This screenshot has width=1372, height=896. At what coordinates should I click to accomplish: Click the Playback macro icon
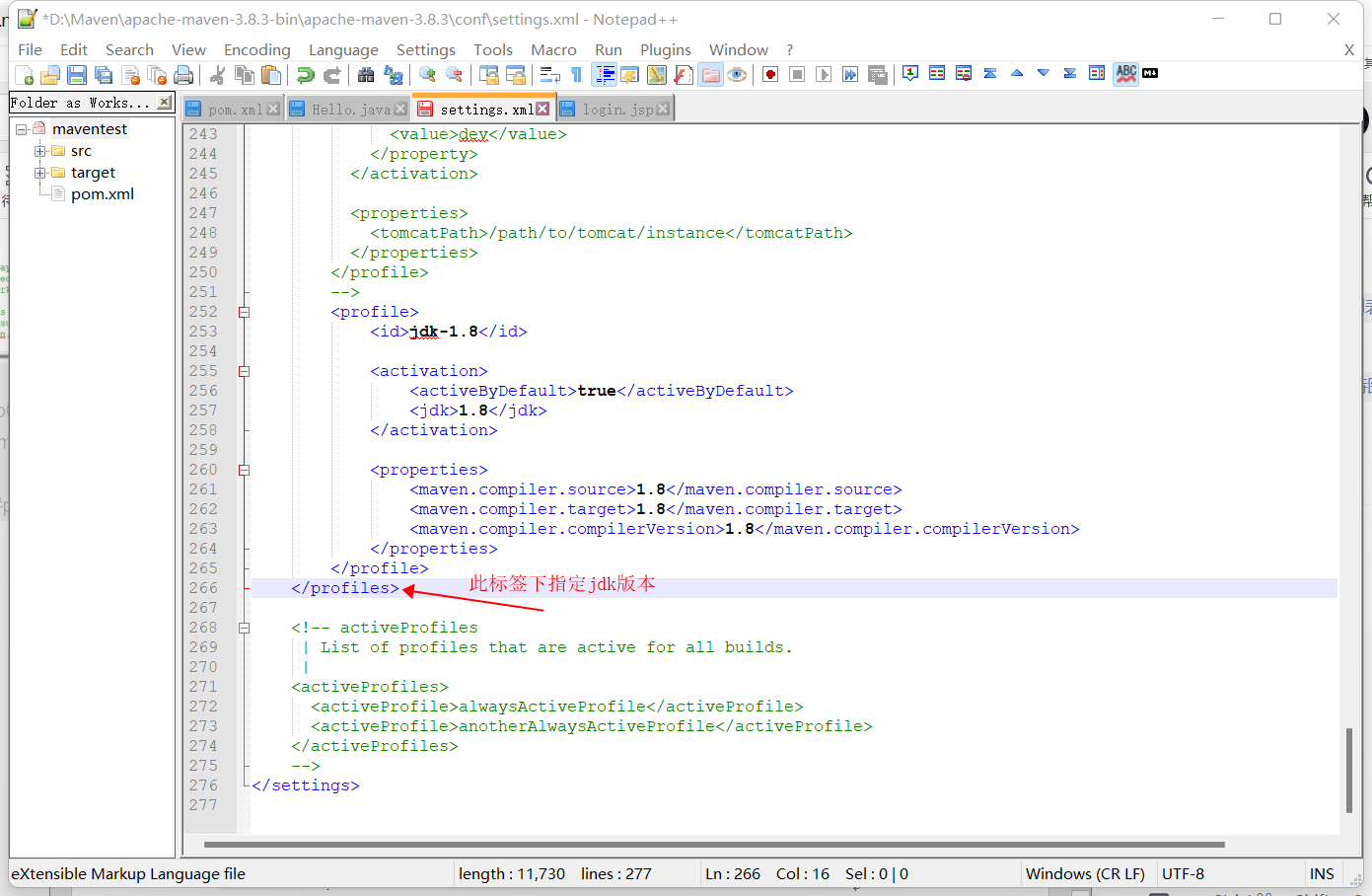(x=824, y=75)
